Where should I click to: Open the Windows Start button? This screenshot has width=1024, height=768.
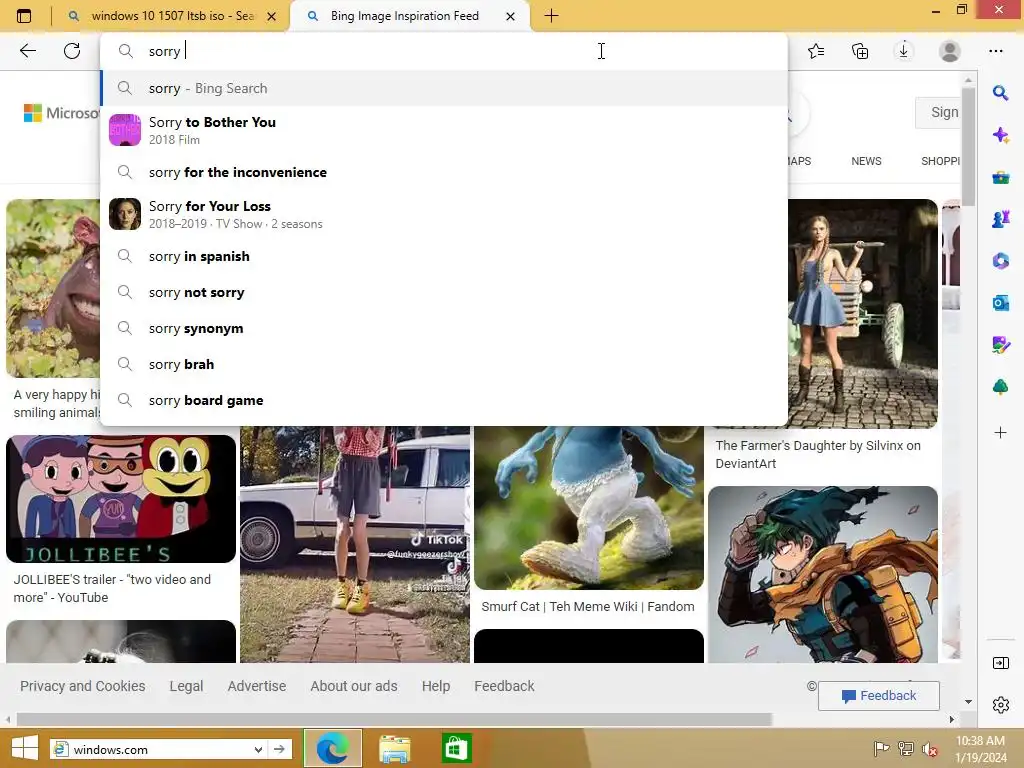[x=24, y=749]
